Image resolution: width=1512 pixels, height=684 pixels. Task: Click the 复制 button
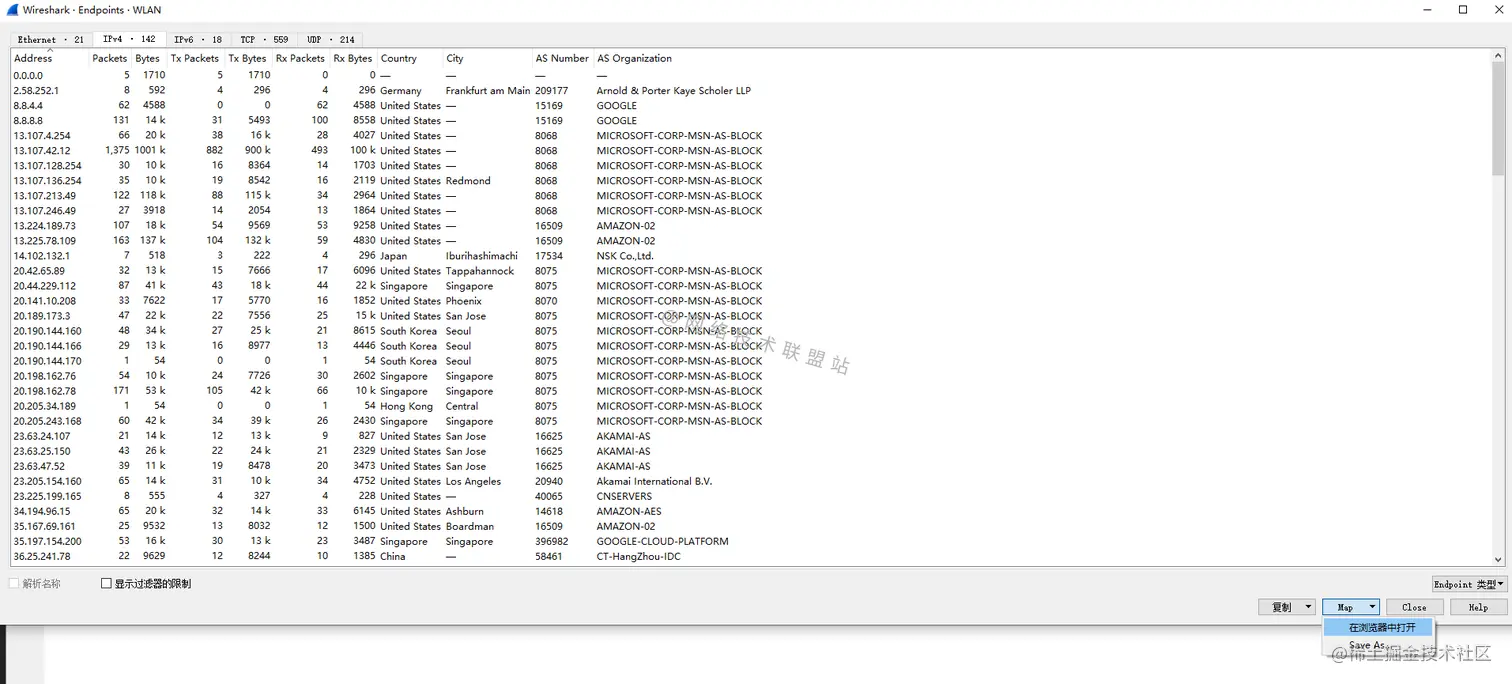1280,607
